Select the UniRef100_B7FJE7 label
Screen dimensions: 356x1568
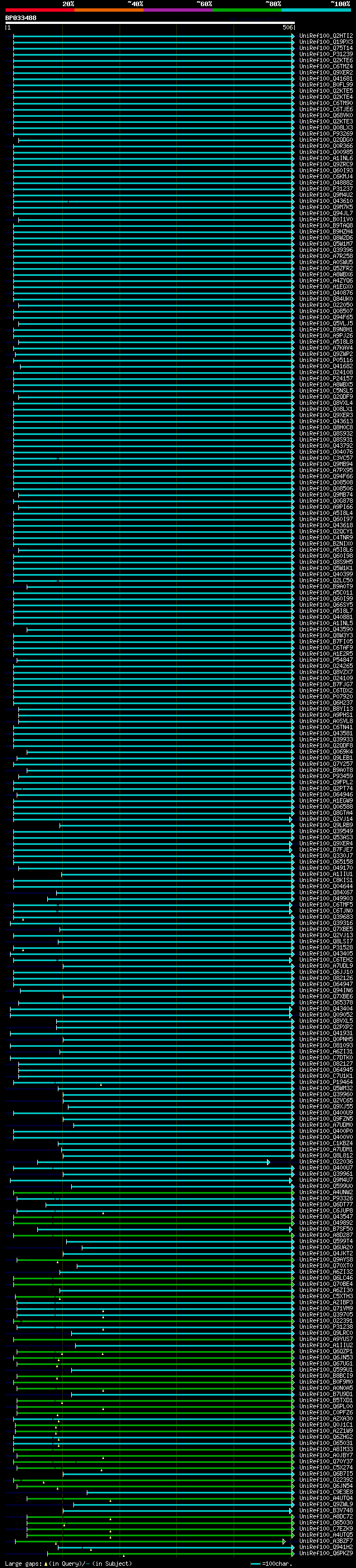326,850
